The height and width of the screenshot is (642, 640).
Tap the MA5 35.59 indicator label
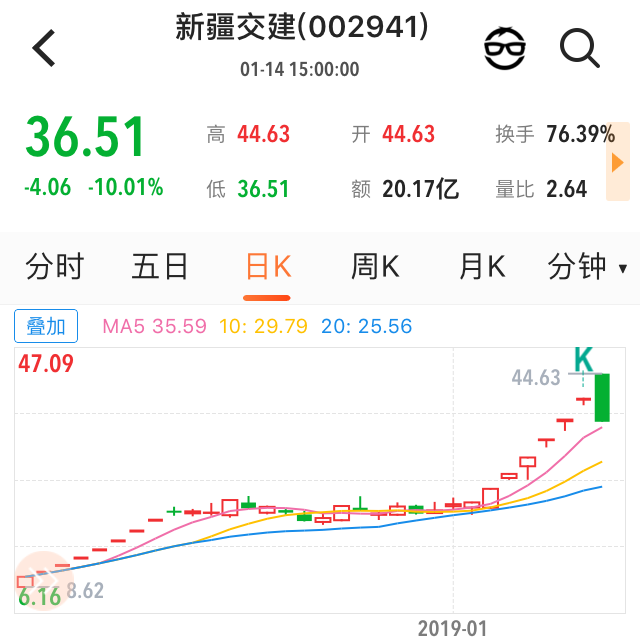[154, 326]
